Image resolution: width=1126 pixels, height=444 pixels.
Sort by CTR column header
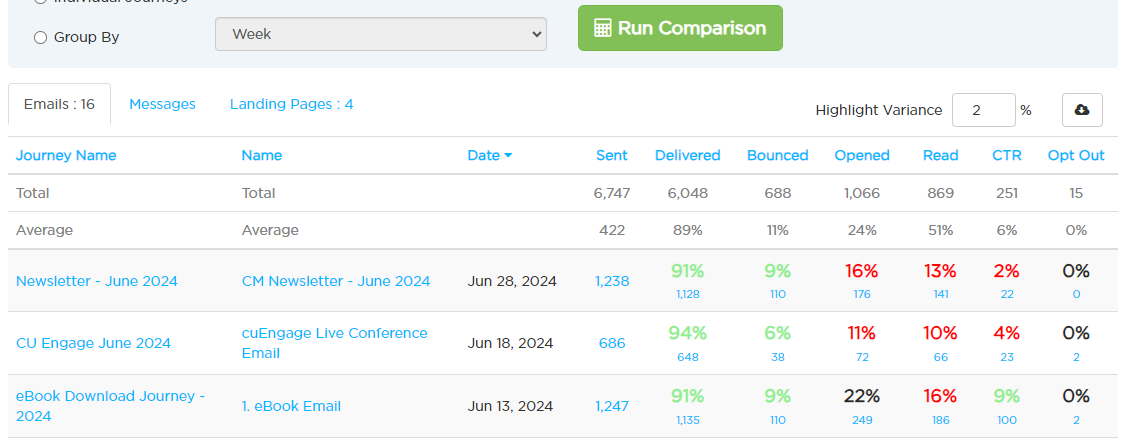(x=1007, y=155)
